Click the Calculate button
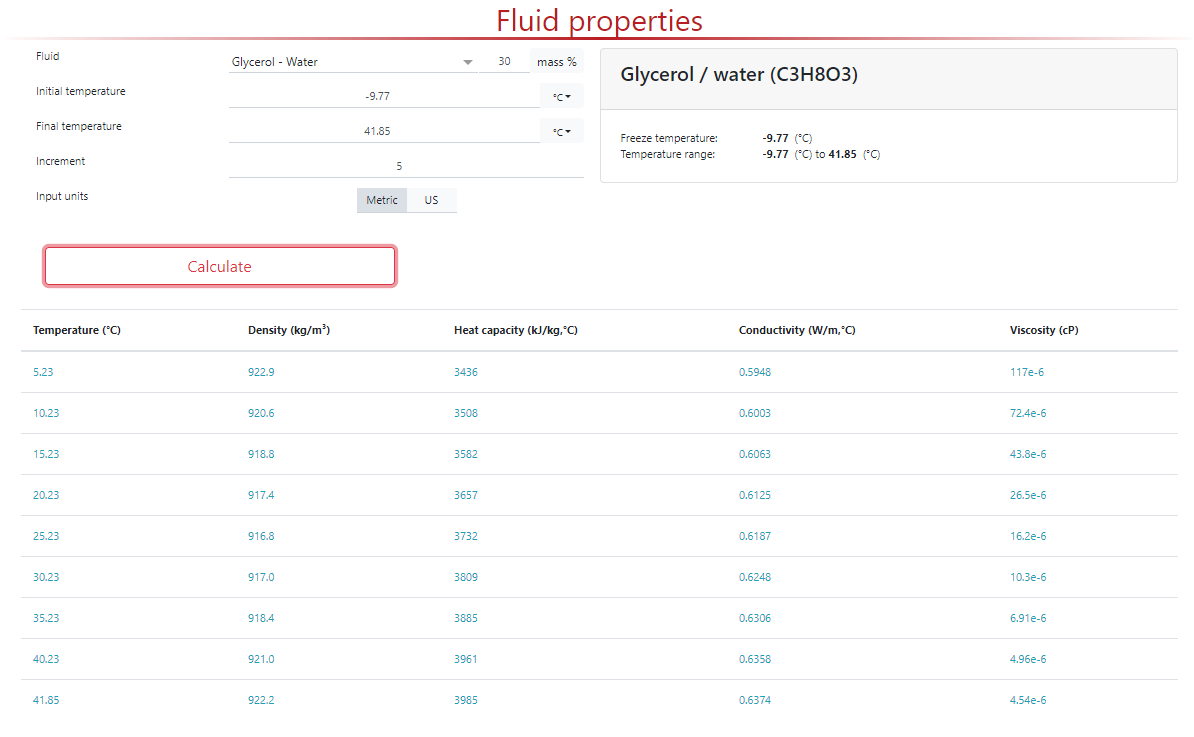This screenshot has height=737, width=1194. click(219, 266)
